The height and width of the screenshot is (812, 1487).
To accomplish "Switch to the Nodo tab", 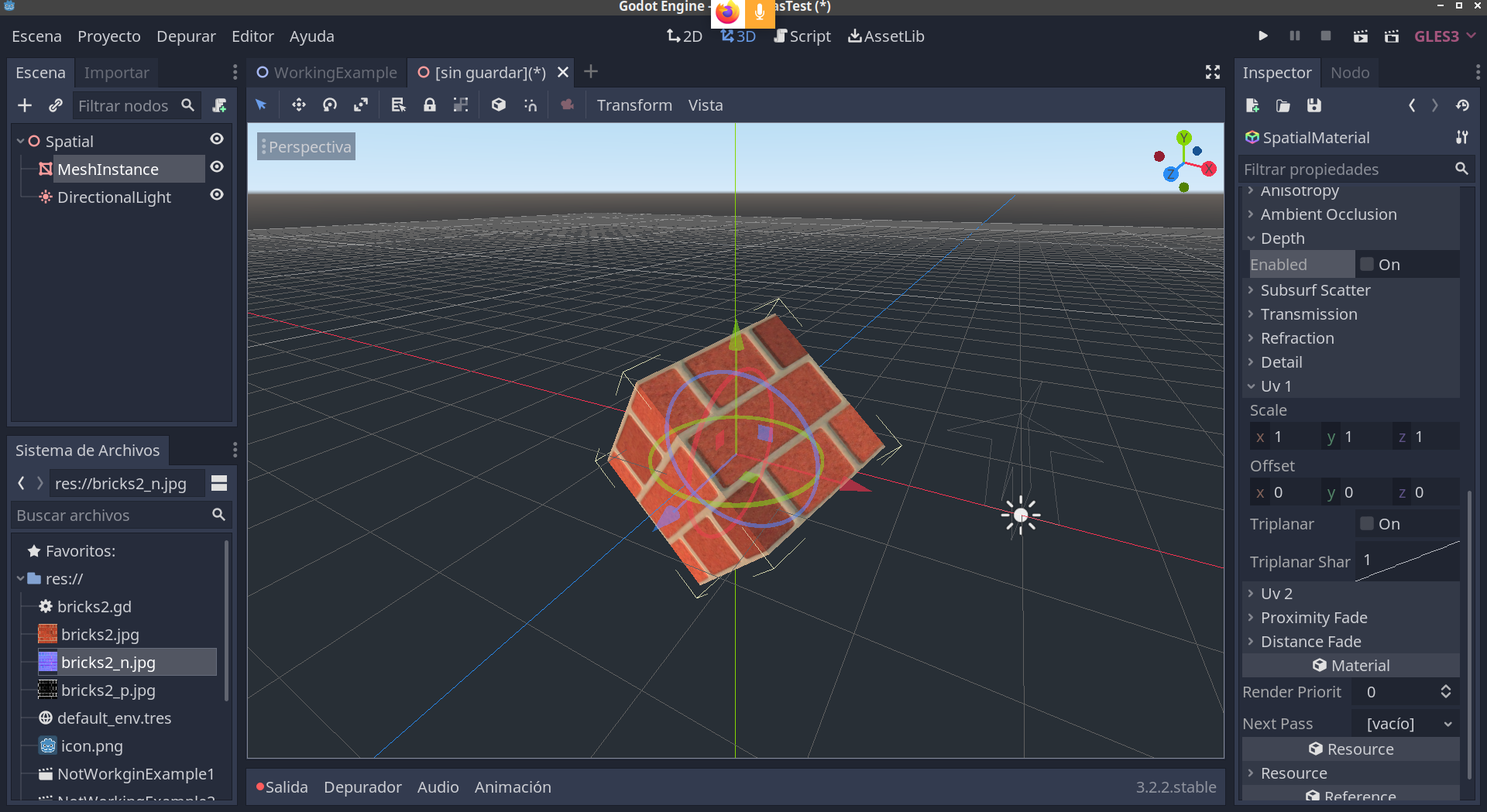I will coord(1350,73).
